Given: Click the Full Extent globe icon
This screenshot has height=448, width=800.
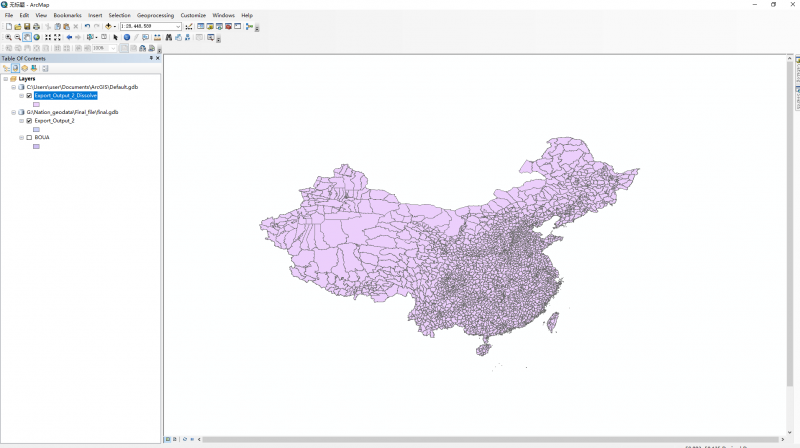Looking at the screenshot, I should point(36,37).
